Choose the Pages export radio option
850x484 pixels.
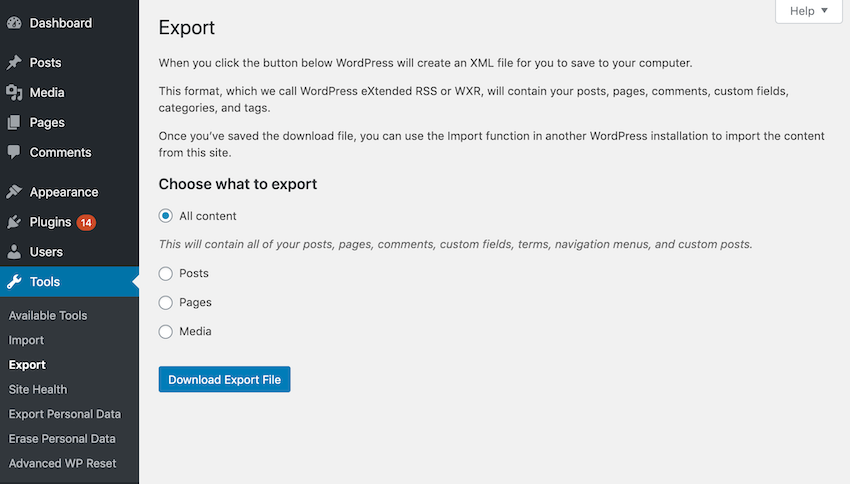pos(166,303)
